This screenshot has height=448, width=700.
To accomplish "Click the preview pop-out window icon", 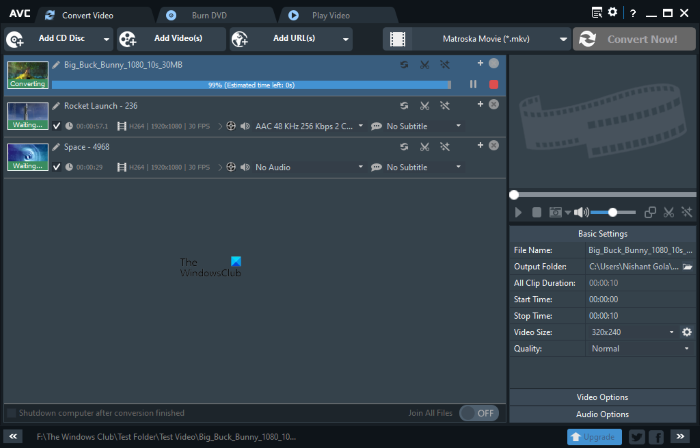I will pos(650,212).
